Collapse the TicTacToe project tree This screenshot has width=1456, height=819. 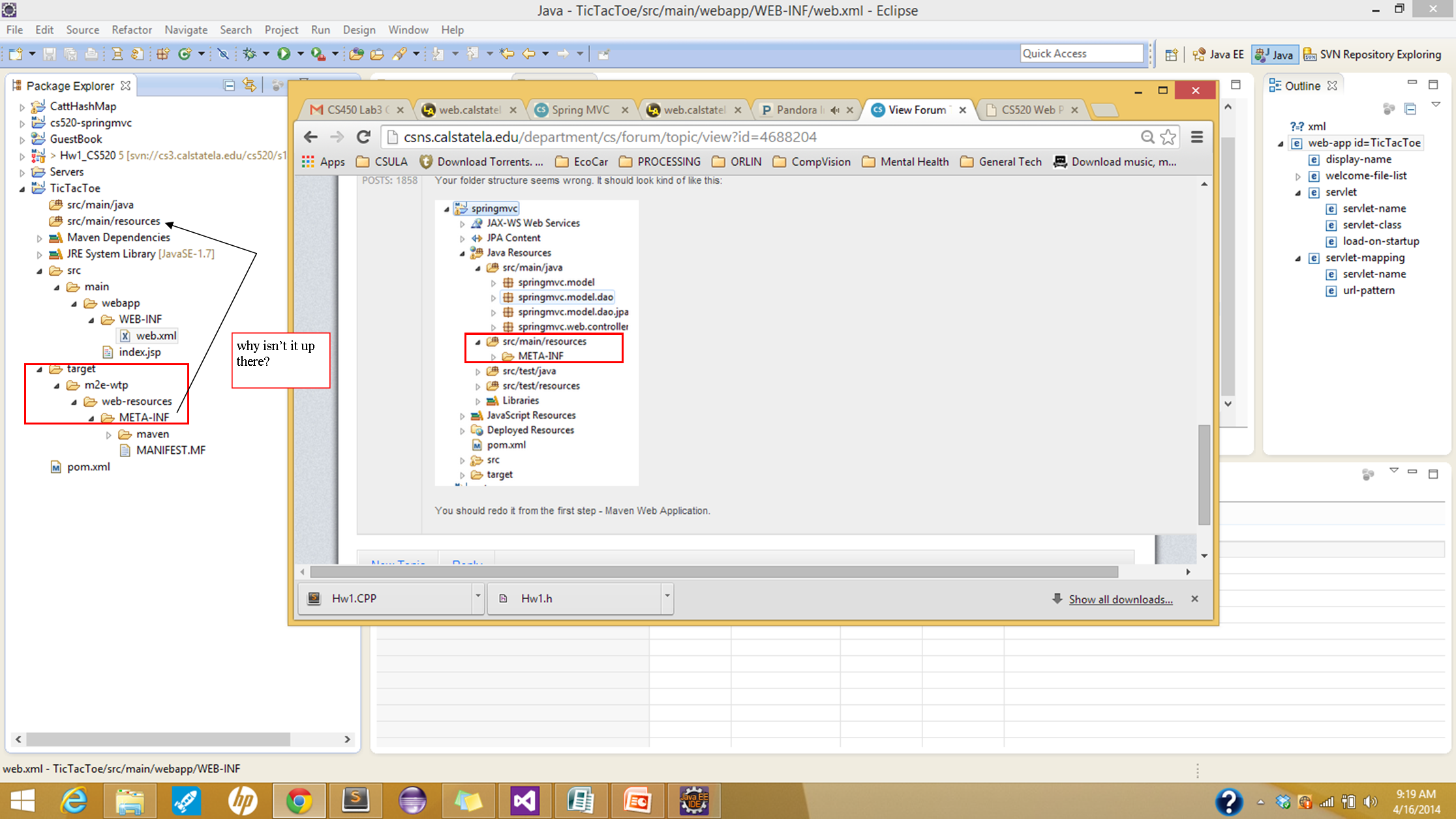pos(22,188)
